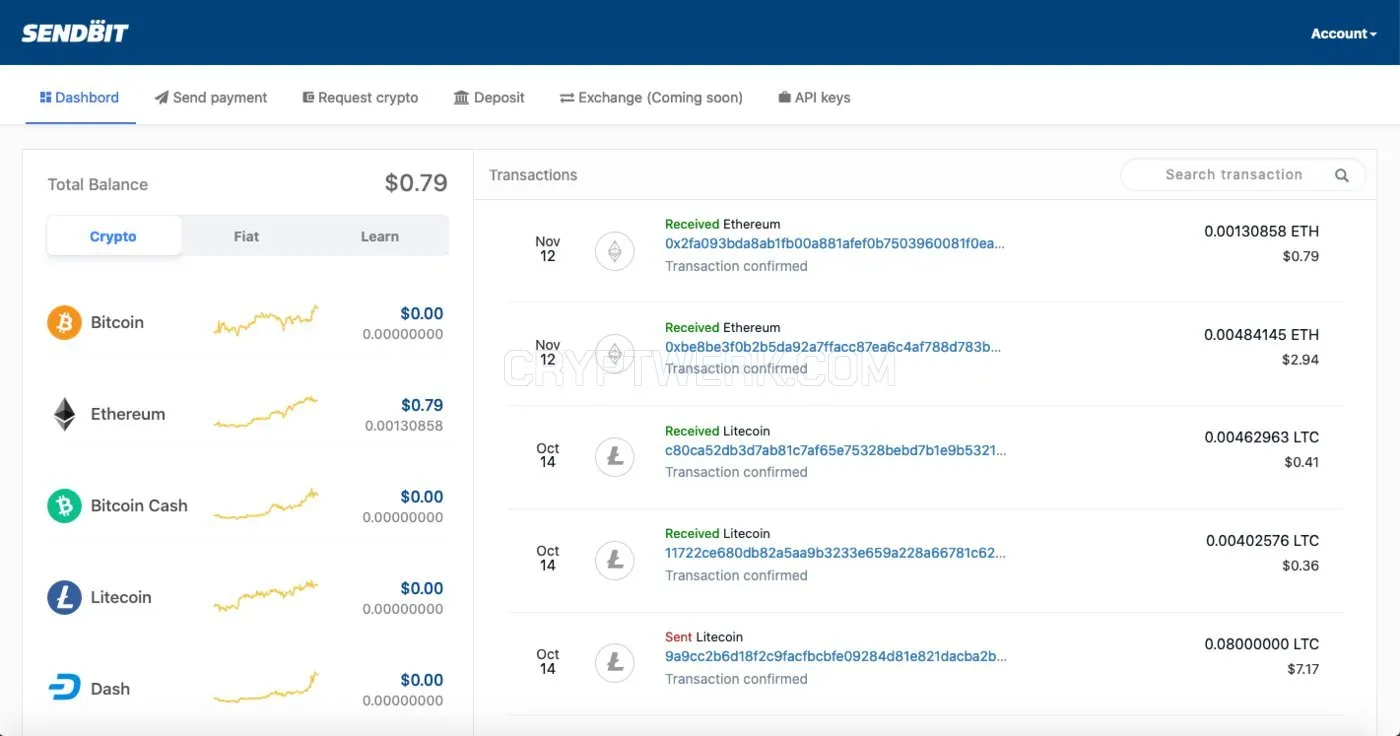This screenshot has height=736, width=1400.
Task: Select the Crypto balance tab
Action: pyautogui.click(x=114, y=236)
